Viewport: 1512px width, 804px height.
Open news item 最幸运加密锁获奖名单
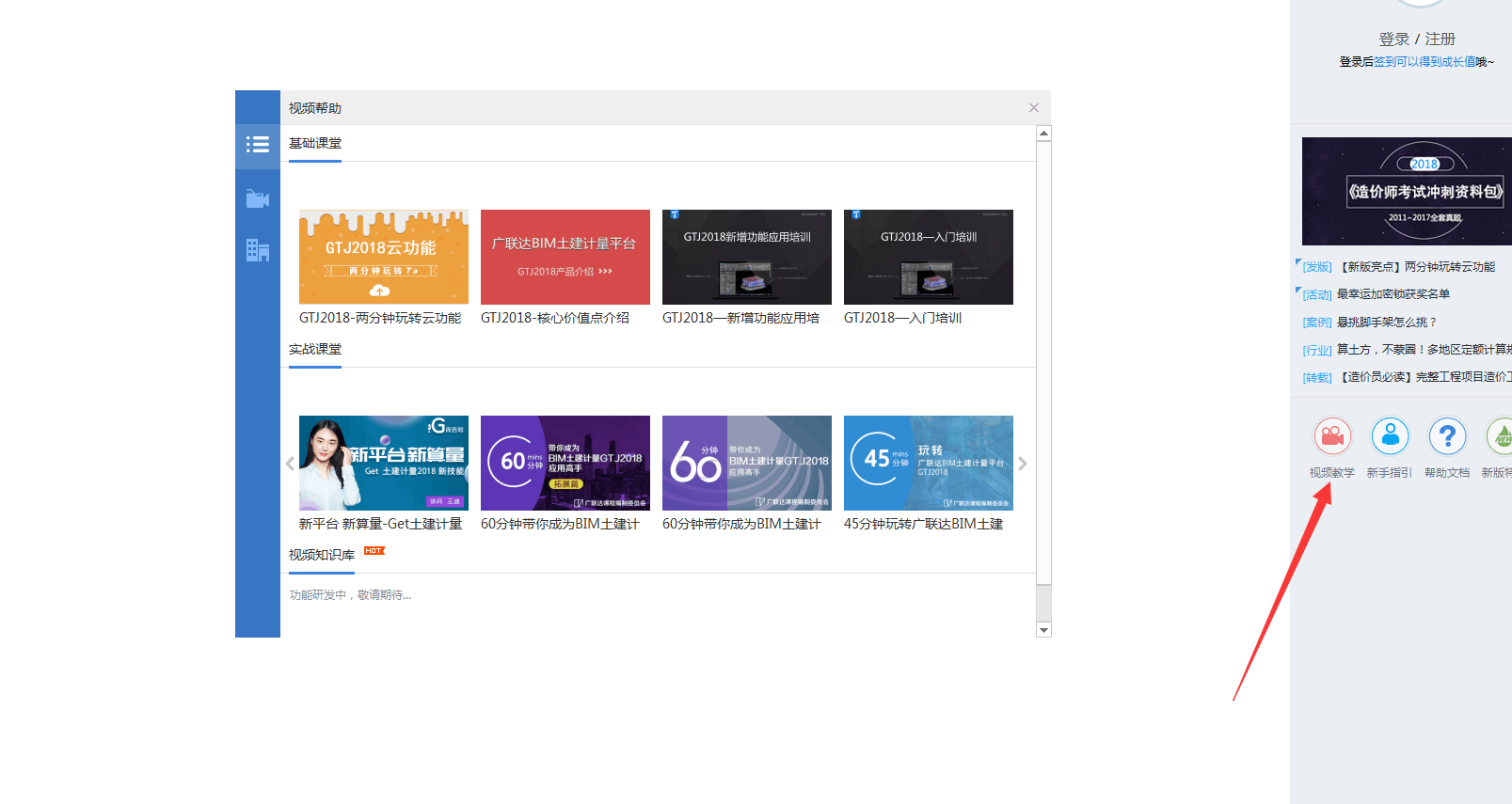coord(1393,294)
